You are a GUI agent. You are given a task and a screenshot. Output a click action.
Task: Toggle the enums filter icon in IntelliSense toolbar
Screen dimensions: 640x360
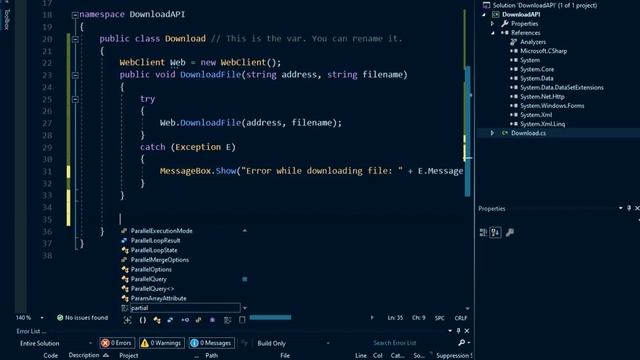click(198, 320)
